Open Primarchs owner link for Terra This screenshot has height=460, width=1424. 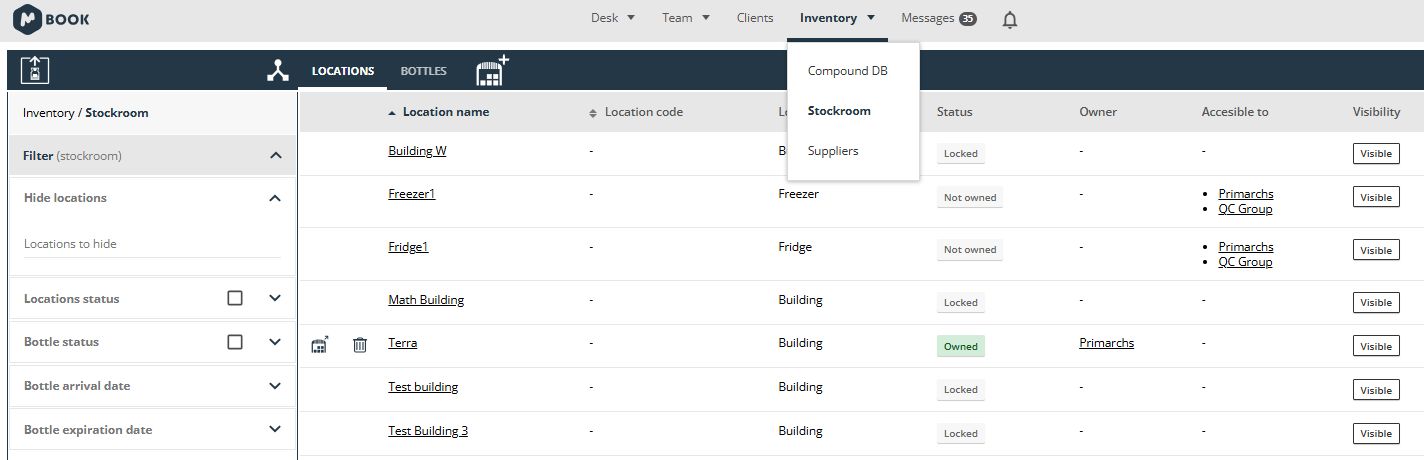pyautogui.click(x=1107, y=343)
